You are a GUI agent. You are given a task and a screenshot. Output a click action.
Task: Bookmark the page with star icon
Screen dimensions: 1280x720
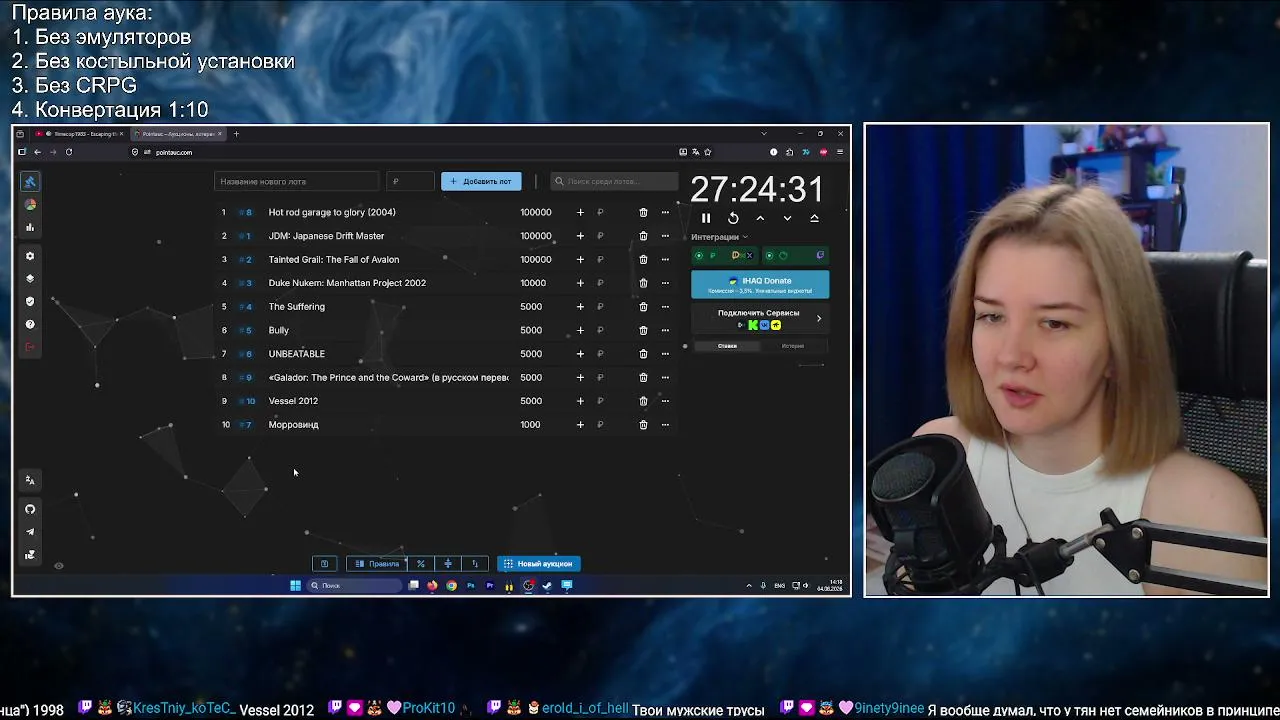(x=708, y=152)
